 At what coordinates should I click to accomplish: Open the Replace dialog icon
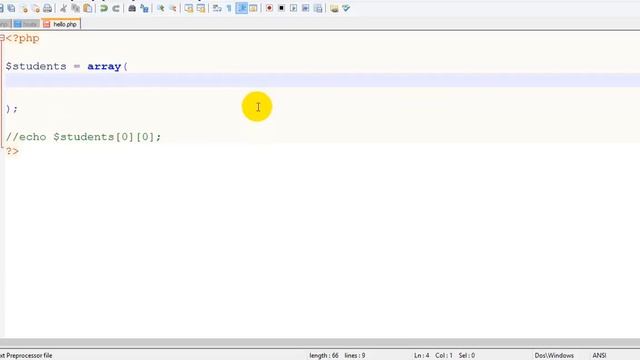tap(144, 8)
